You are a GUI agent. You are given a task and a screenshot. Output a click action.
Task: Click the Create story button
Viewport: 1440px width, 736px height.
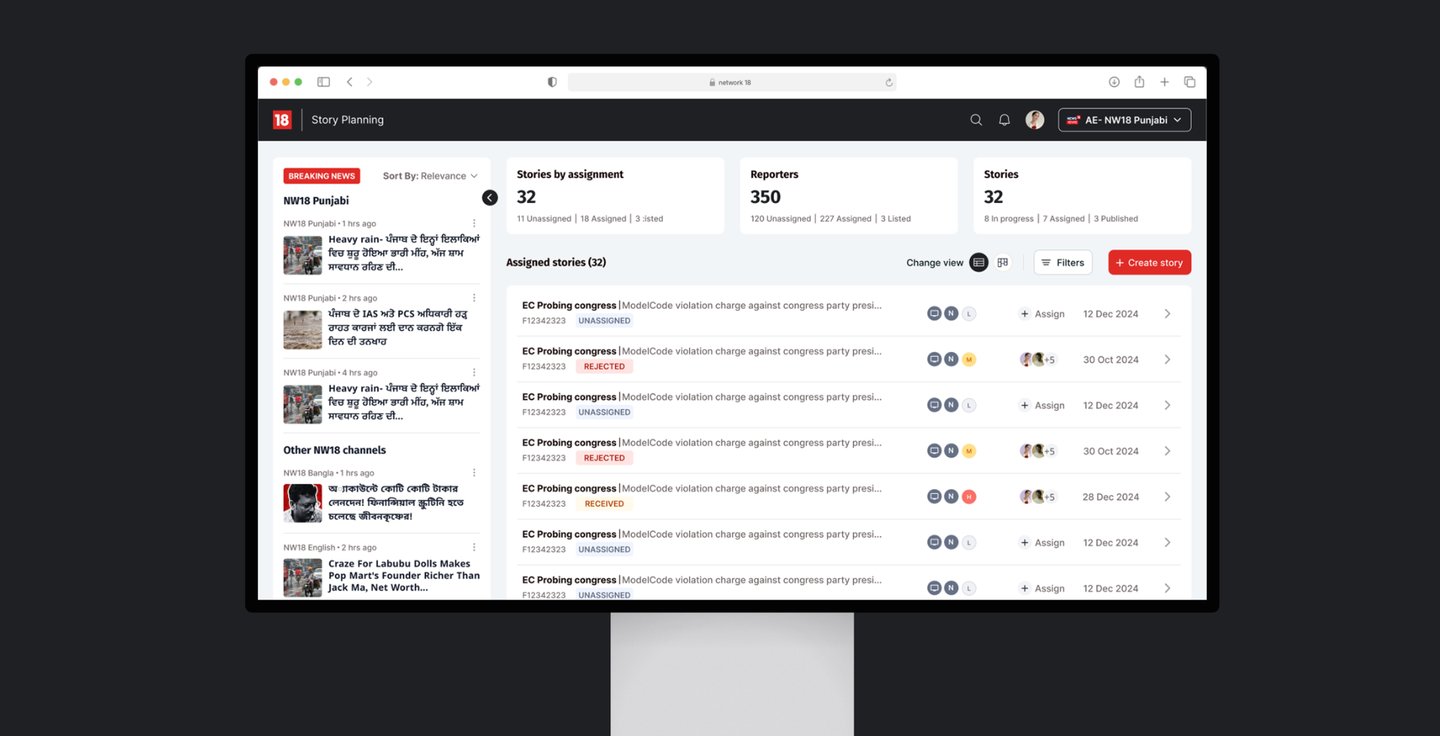(x=1149, y=263)
